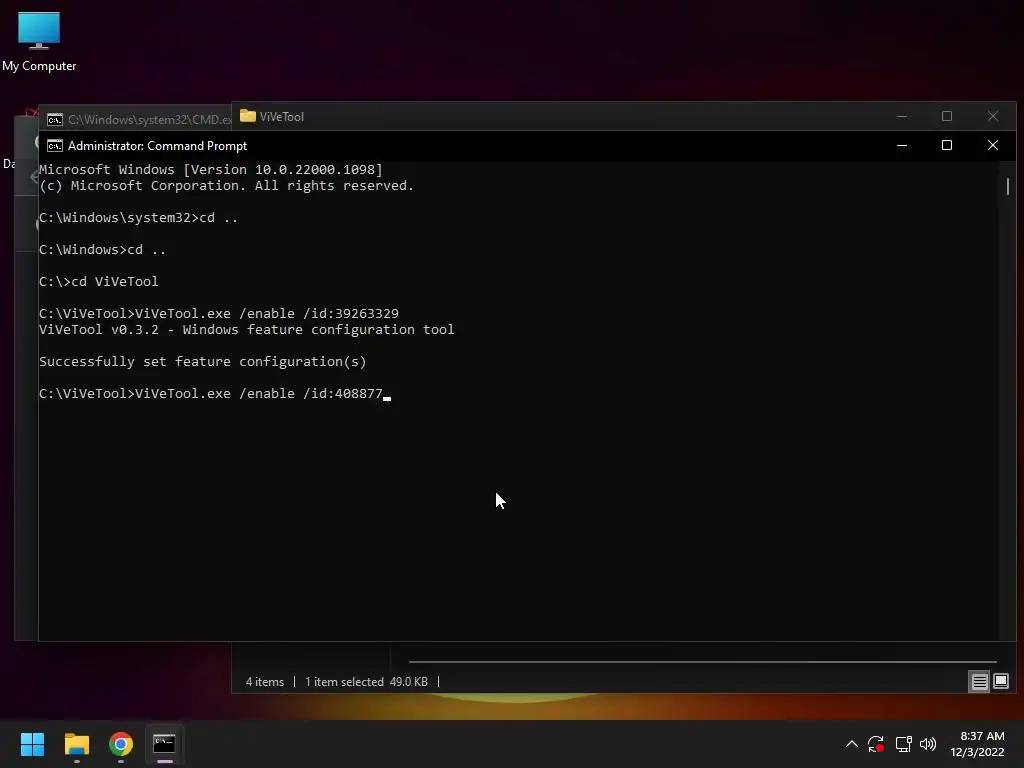Screen dimensions: 1024x768
Task: Click 'Successfully set feature configuration(s)' line
Action: pos(202,362)
